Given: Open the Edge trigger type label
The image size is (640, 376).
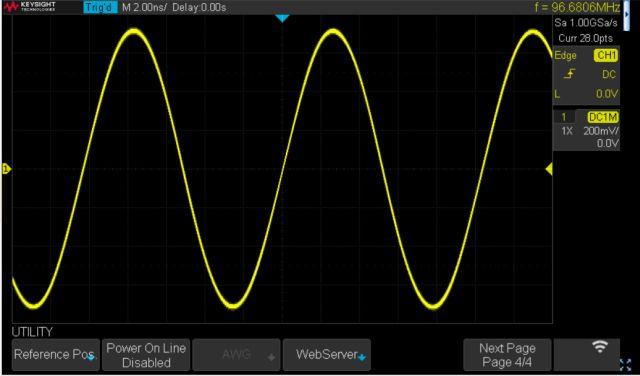Looking at the screenshot, I should pyautogui.click(x=565, y=56).
